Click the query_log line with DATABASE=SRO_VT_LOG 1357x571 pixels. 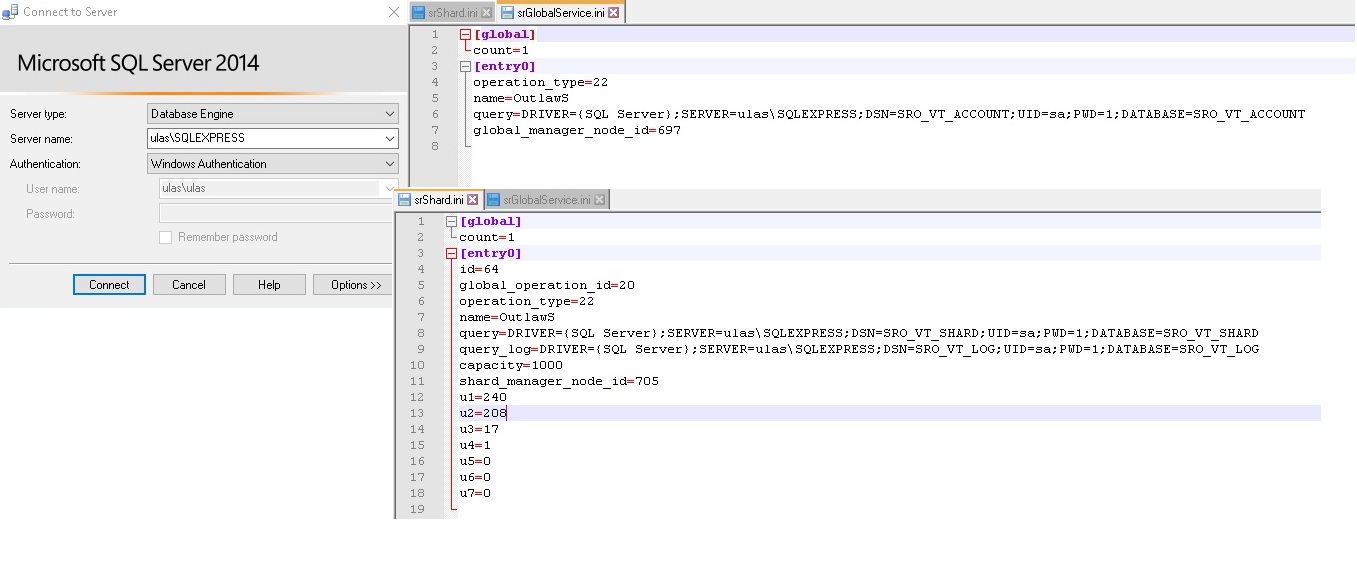point(859,349)
